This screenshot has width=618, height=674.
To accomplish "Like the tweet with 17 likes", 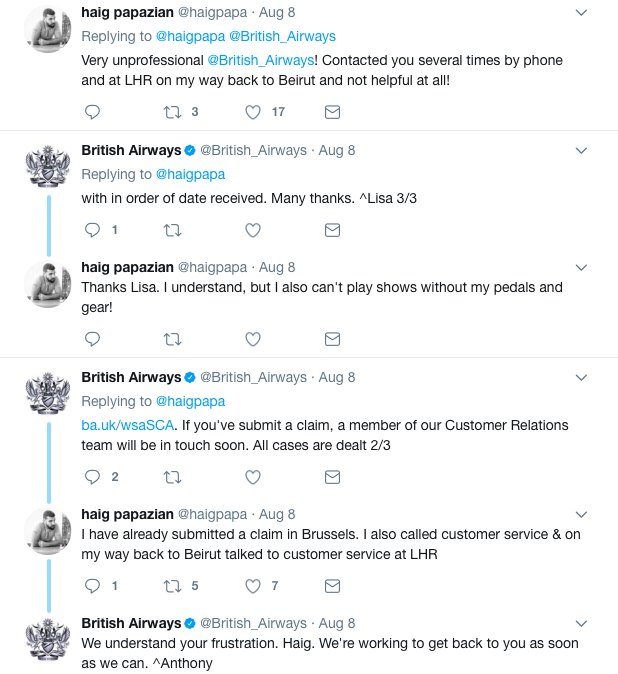I will coord(253,112).
